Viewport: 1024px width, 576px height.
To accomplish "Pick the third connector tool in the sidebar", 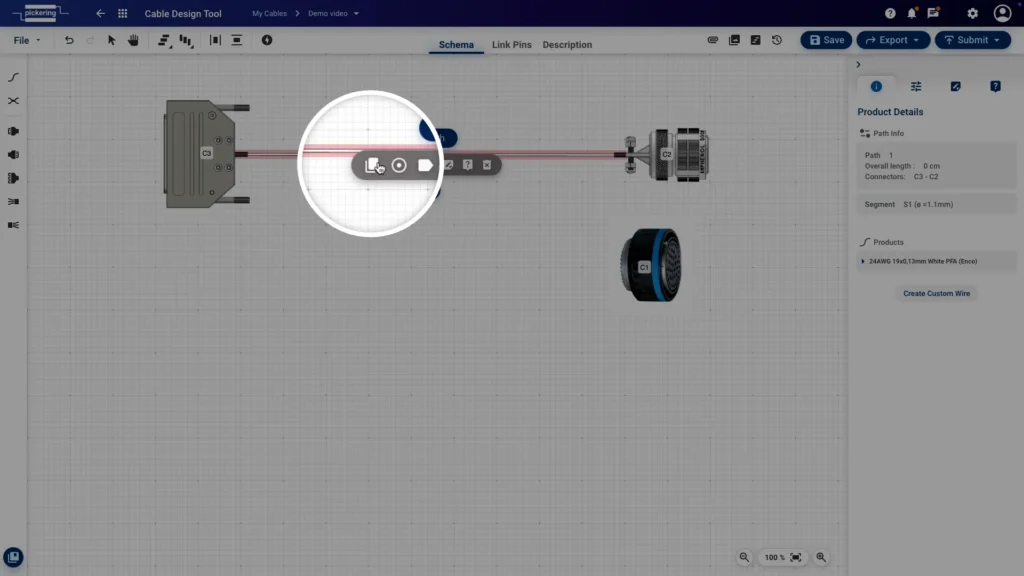I will click(x=13, y=178).
